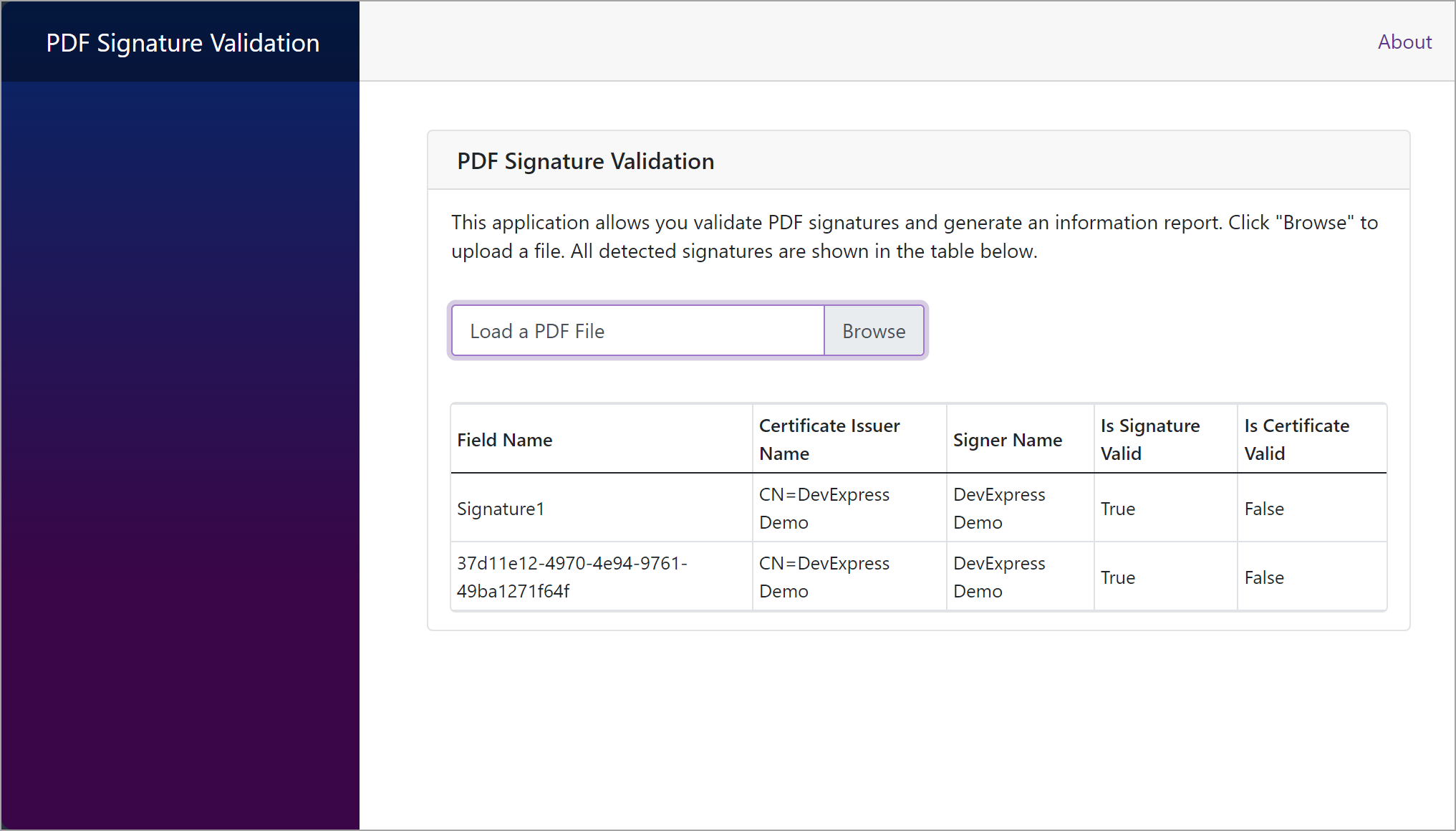Screen dimensions: 1456x831
Task: Click the Load a PDF File field
Action: [637, 331]
